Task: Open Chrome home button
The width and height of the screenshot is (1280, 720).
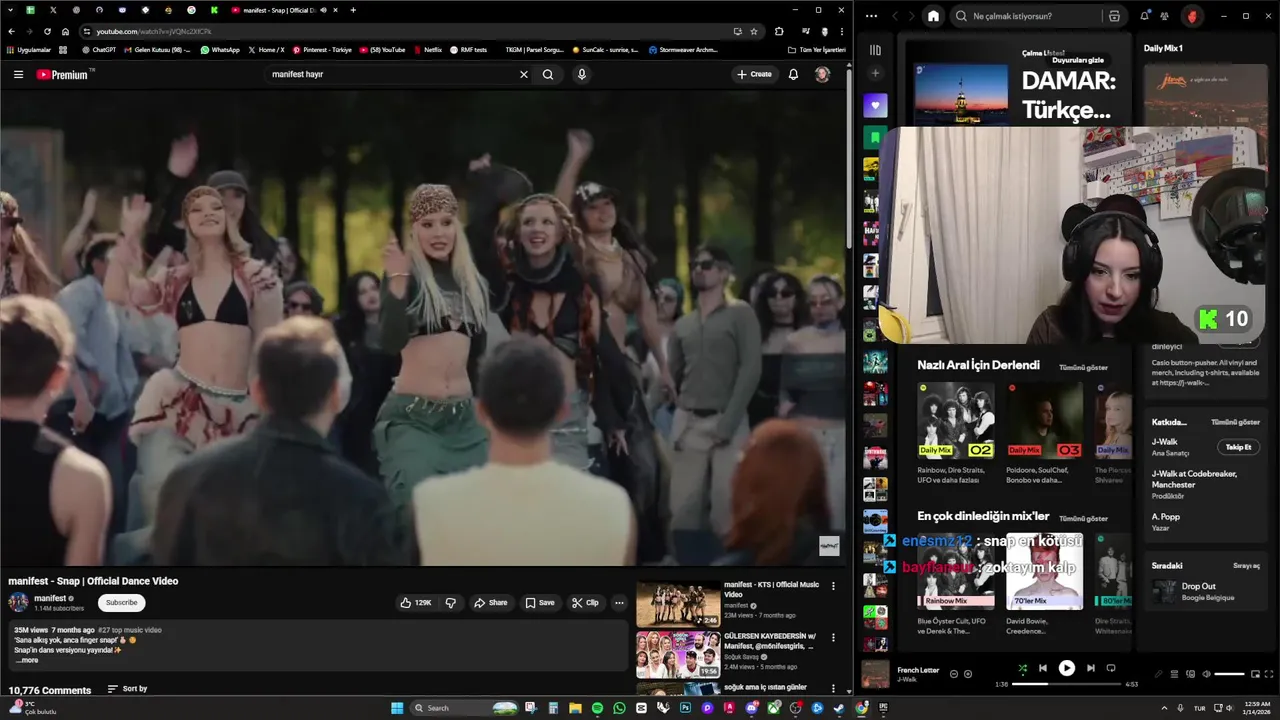Action: pyautogui.click(x=65, y=31)
